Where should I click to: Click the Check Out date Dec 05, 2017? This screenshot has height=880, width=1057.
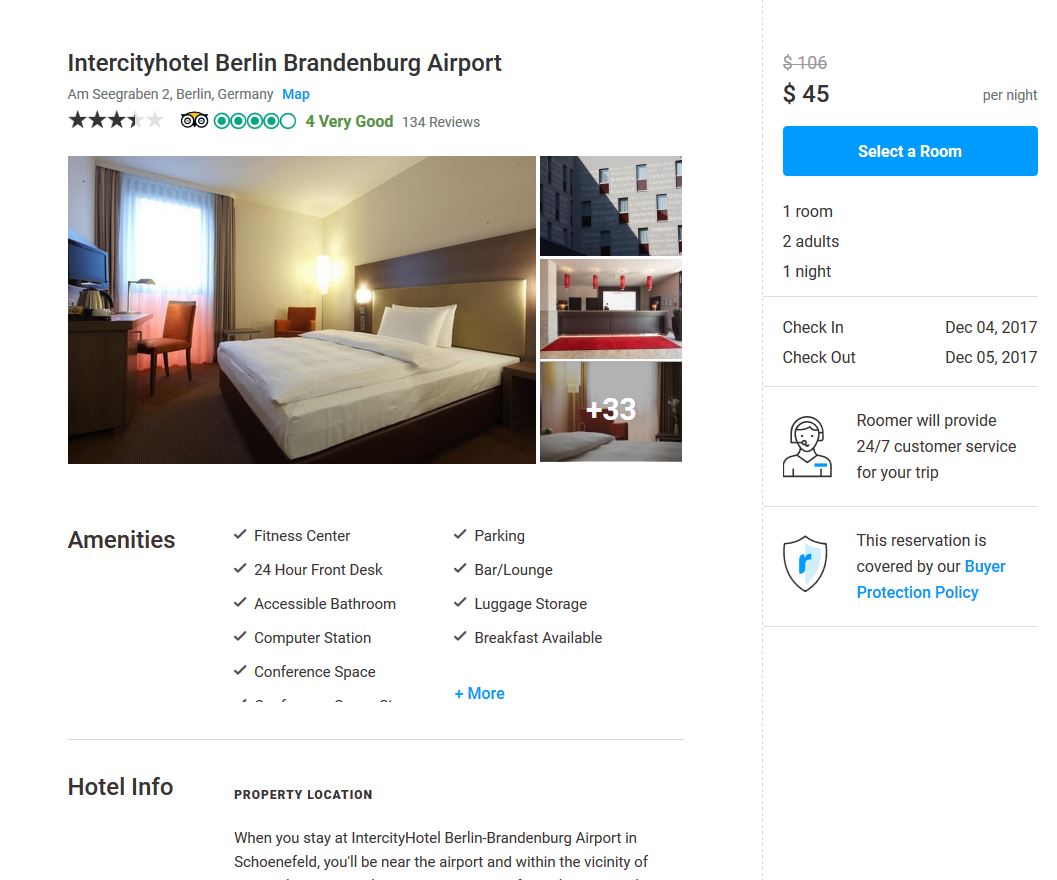(x=991, y=357)
